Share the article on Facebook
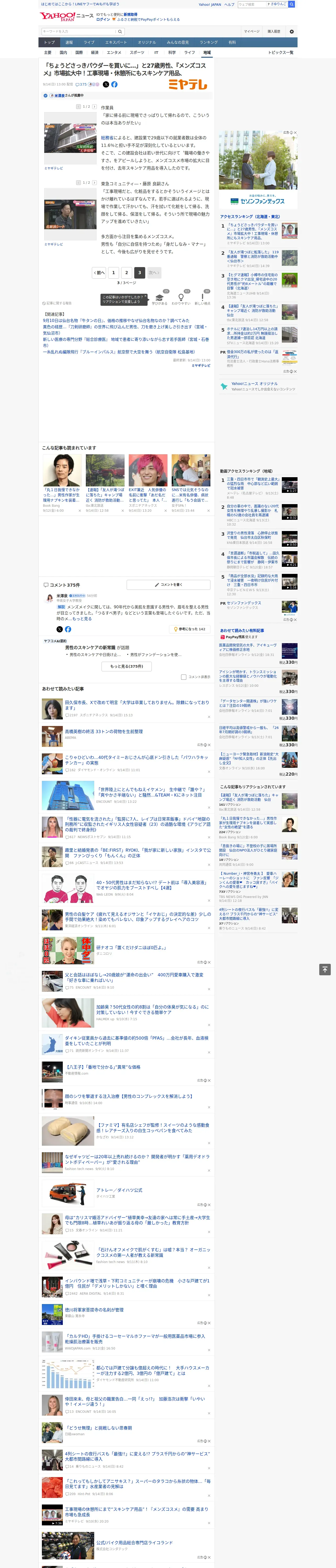Viewport: 336px width, 1568px height. click(114, 85)
